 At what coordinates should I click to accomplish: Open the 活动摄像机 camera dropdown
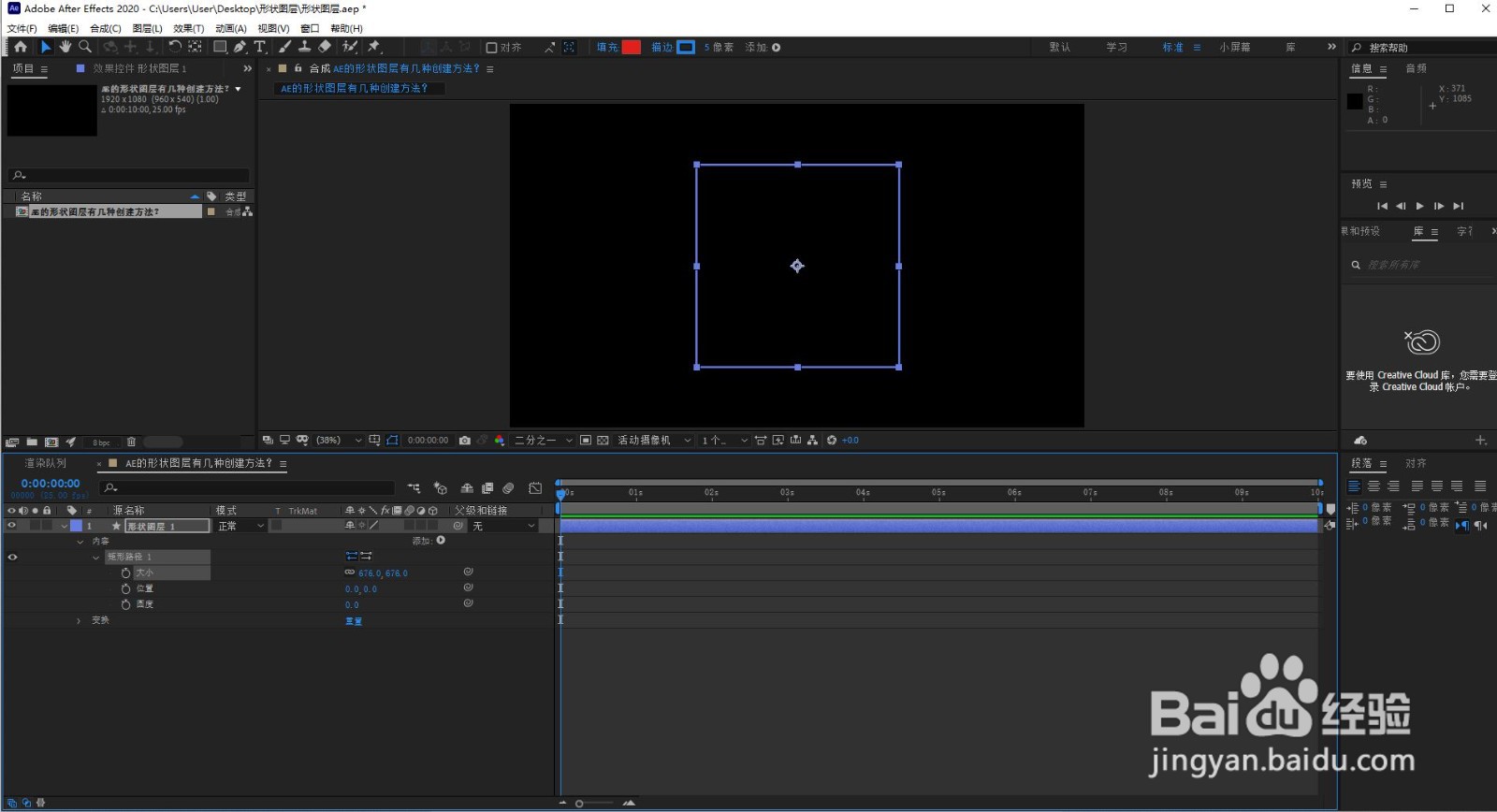(654, 440)
